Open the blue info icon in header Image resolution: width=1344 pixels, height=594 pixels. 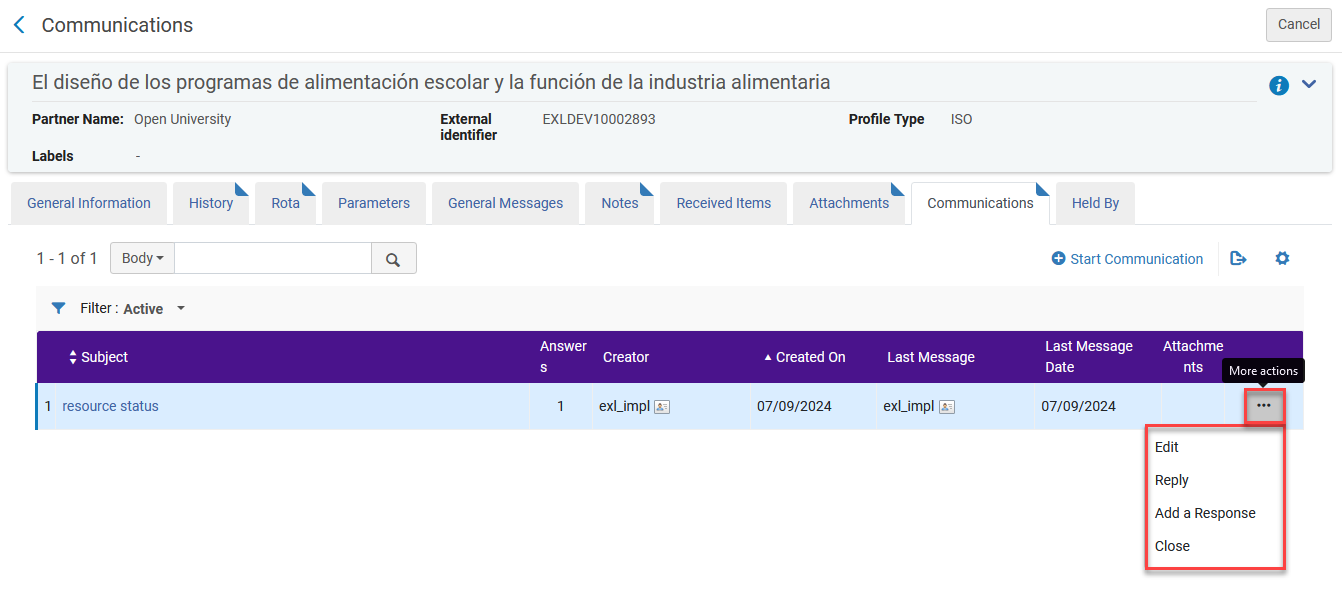[1278, 86]
